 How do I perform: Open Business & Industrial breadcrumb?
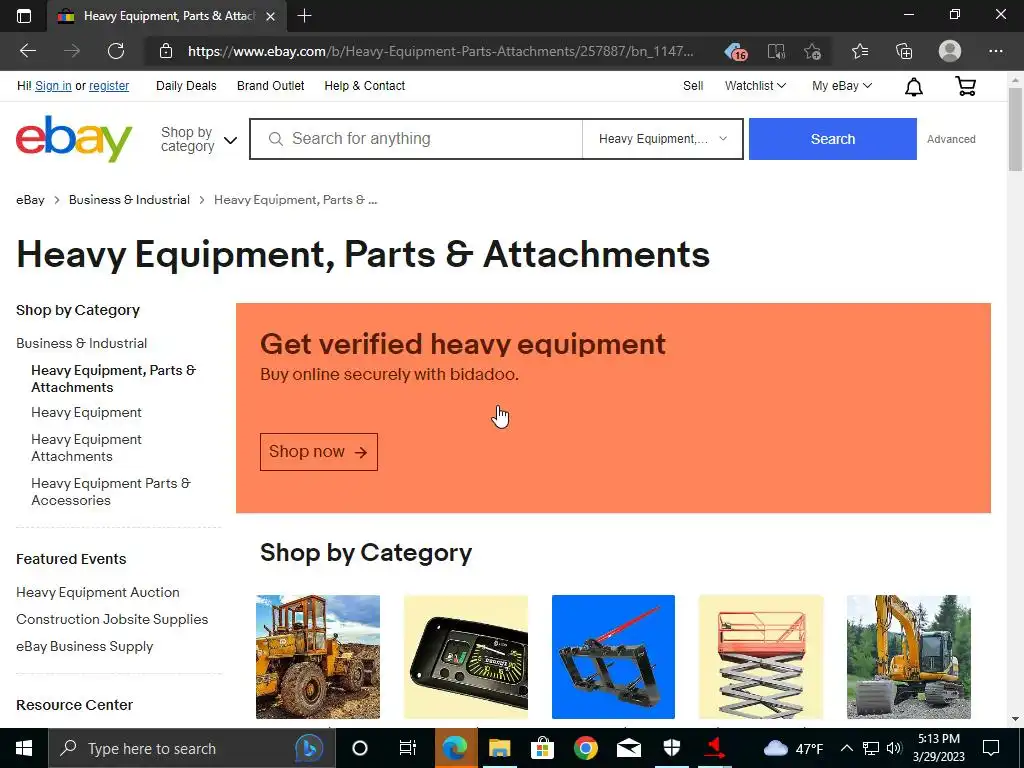[x=129, y=200]
